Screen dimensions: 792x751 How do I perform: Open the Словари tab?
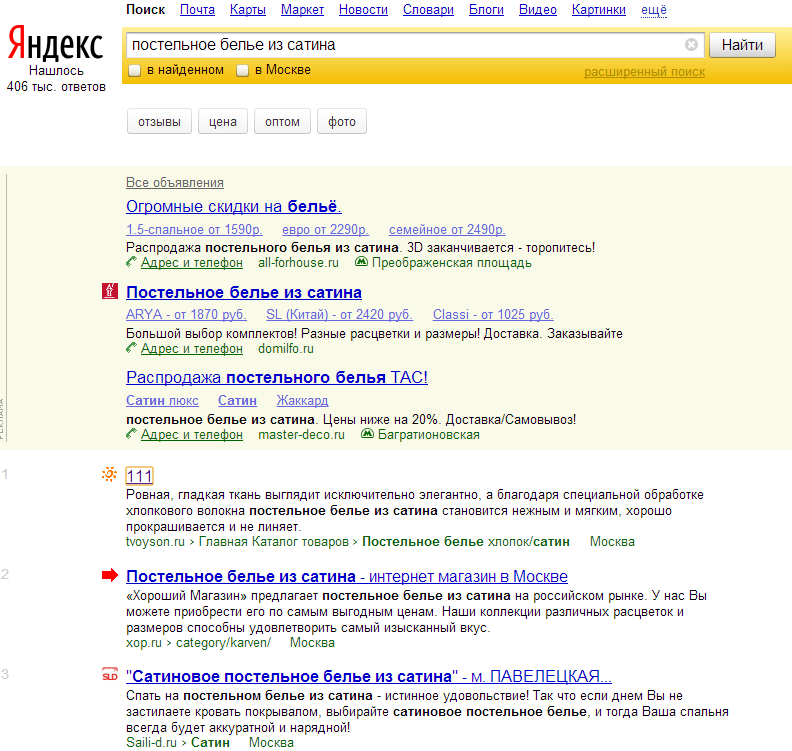(428, 10)
